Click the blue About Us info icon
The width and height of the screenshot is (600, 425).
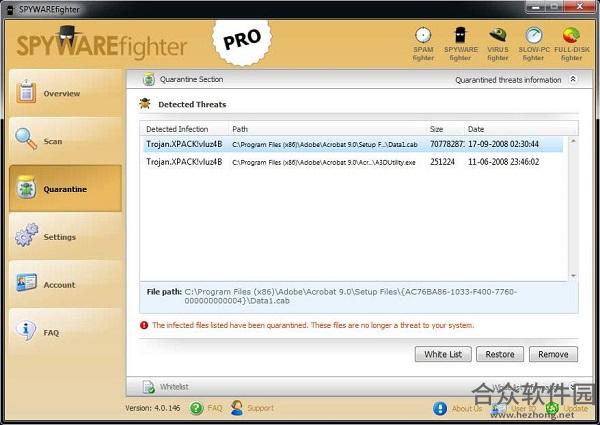coord(440,408)
